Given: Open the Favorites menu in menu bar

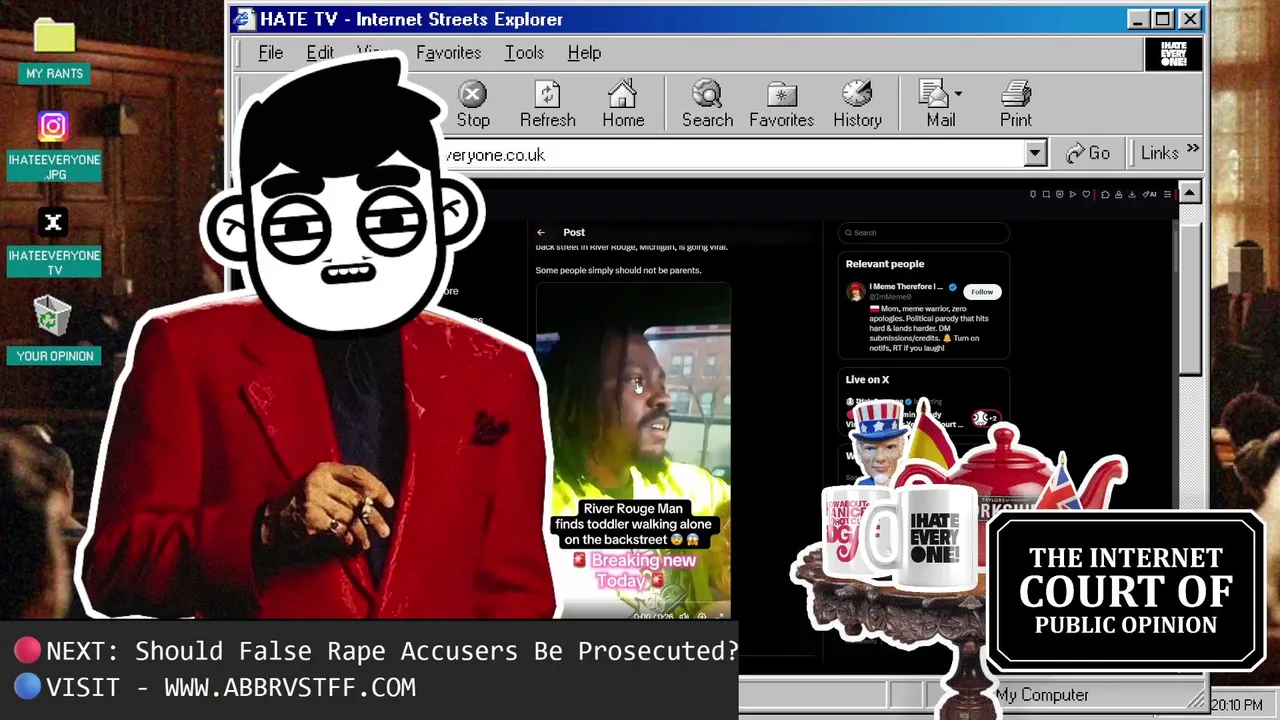Looking at the screenshot, I should 448,53.
